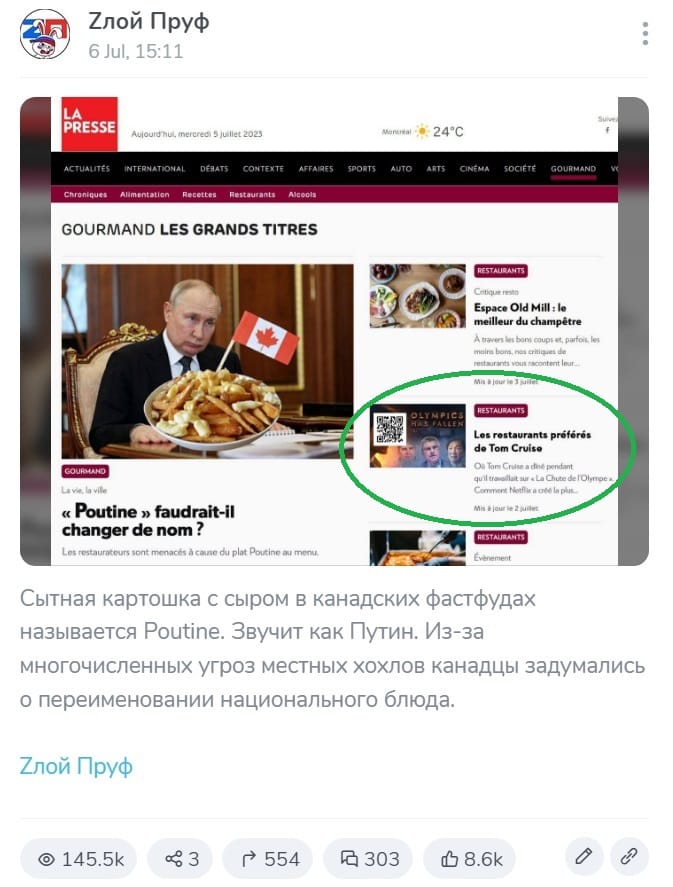Like the post with the thumbs-up icon
673x887 pixels.
tap(470, 859)
